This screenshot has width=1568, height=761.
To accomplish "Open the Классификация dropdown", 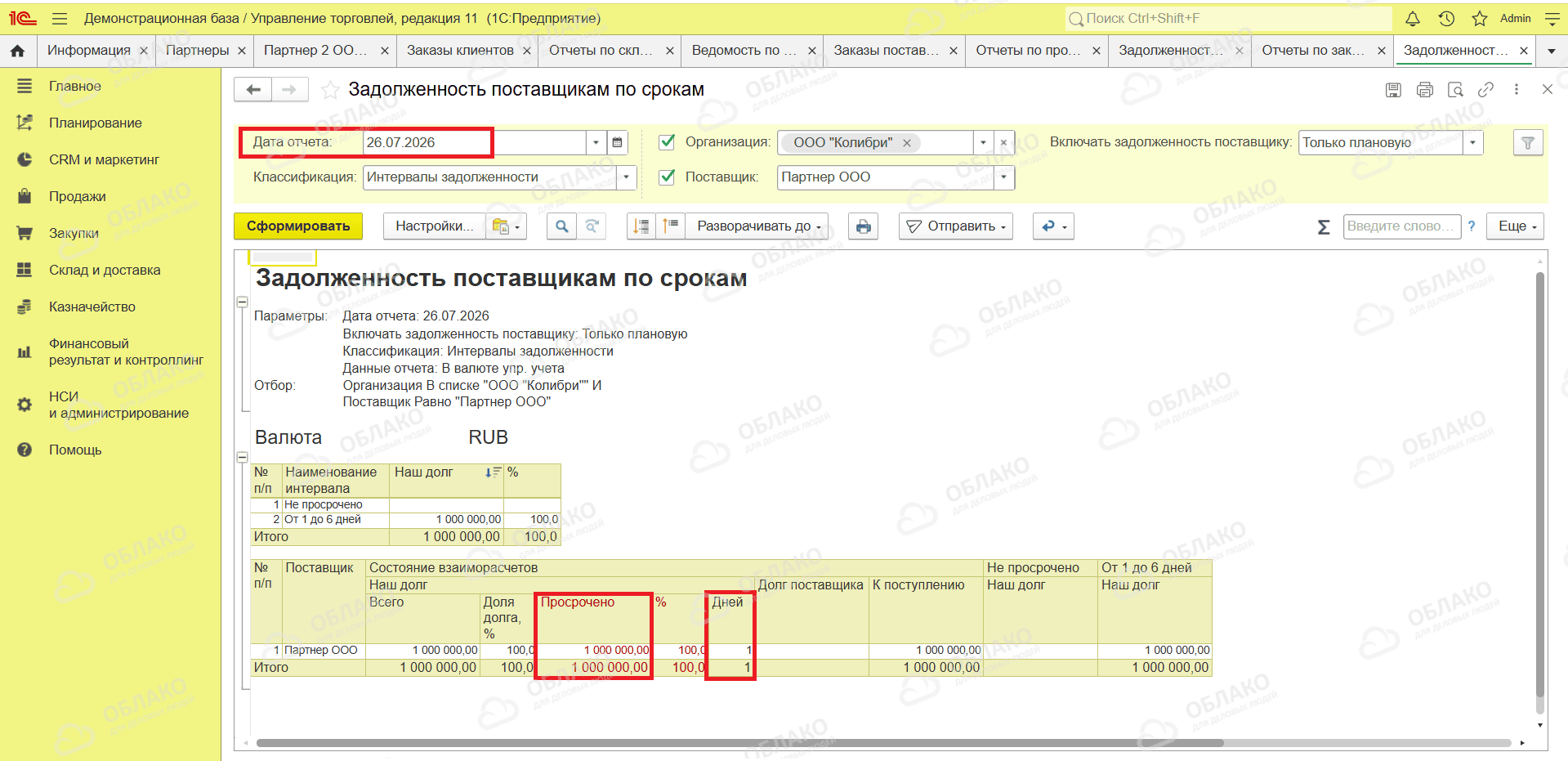I will [627, 177].
